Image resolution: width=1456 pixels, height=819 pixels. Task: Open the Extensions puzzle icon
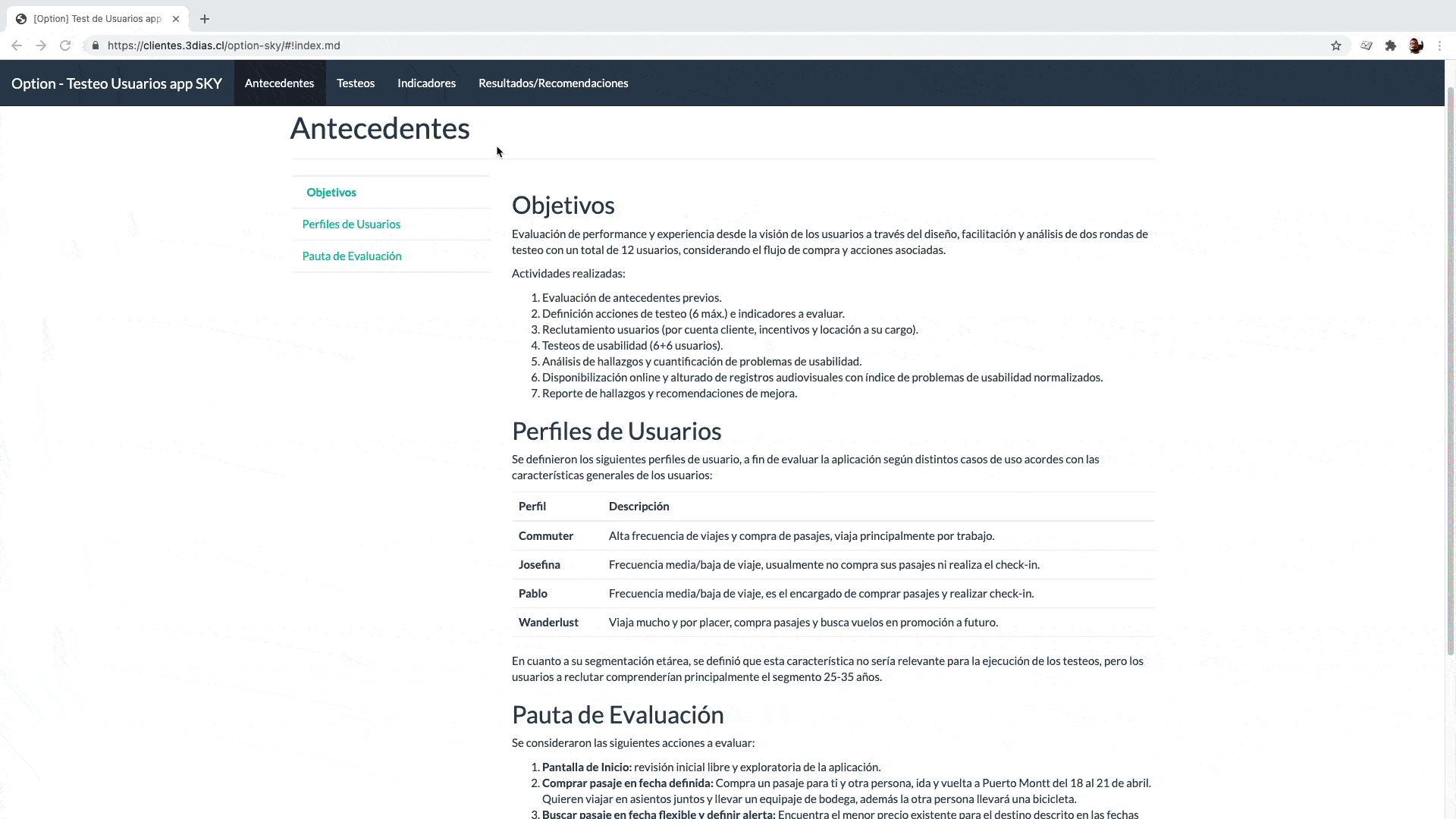pos(1391,45)
